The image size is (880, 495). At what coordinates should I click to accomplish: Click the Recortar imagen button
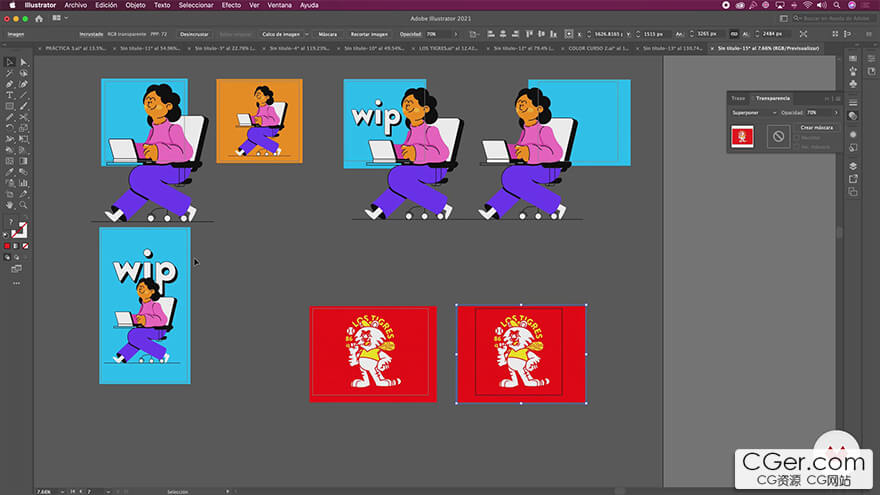pyautogui.click(x=369, y=33)
